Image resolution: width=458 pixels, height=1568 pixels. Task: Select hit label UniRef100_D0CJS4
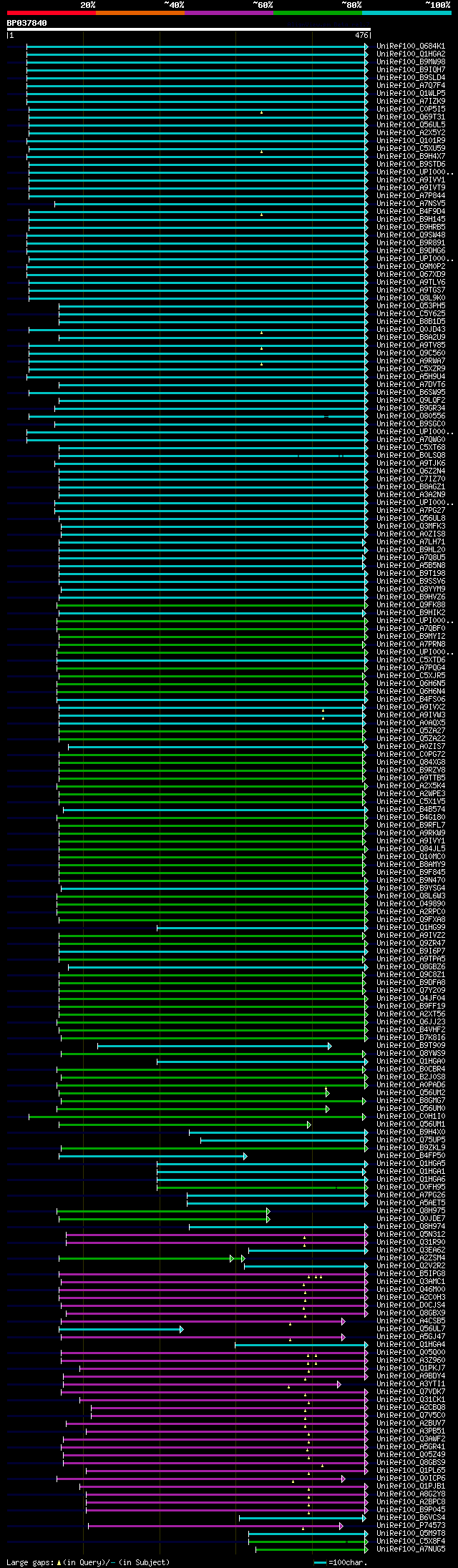pos(411,1305)
